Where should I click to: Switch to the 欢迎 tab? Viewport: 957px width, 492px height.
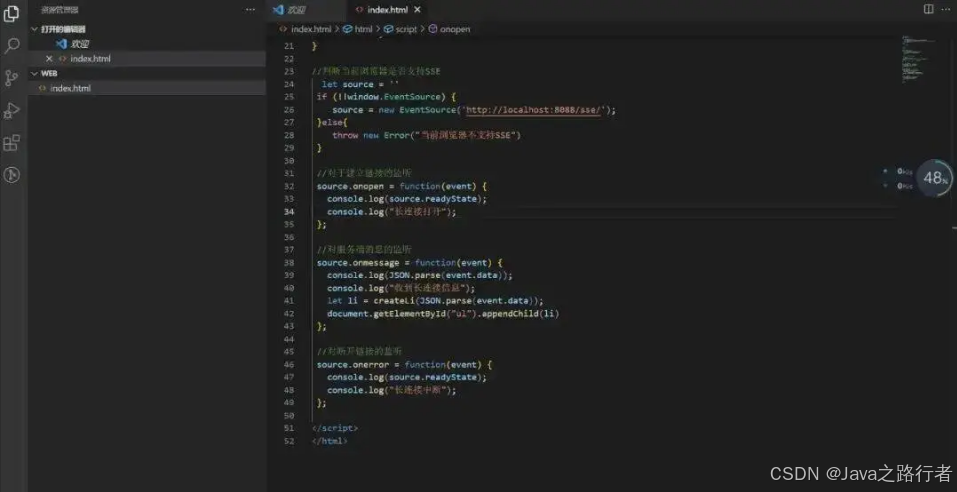pyautogui.click(x=306, y=10)
